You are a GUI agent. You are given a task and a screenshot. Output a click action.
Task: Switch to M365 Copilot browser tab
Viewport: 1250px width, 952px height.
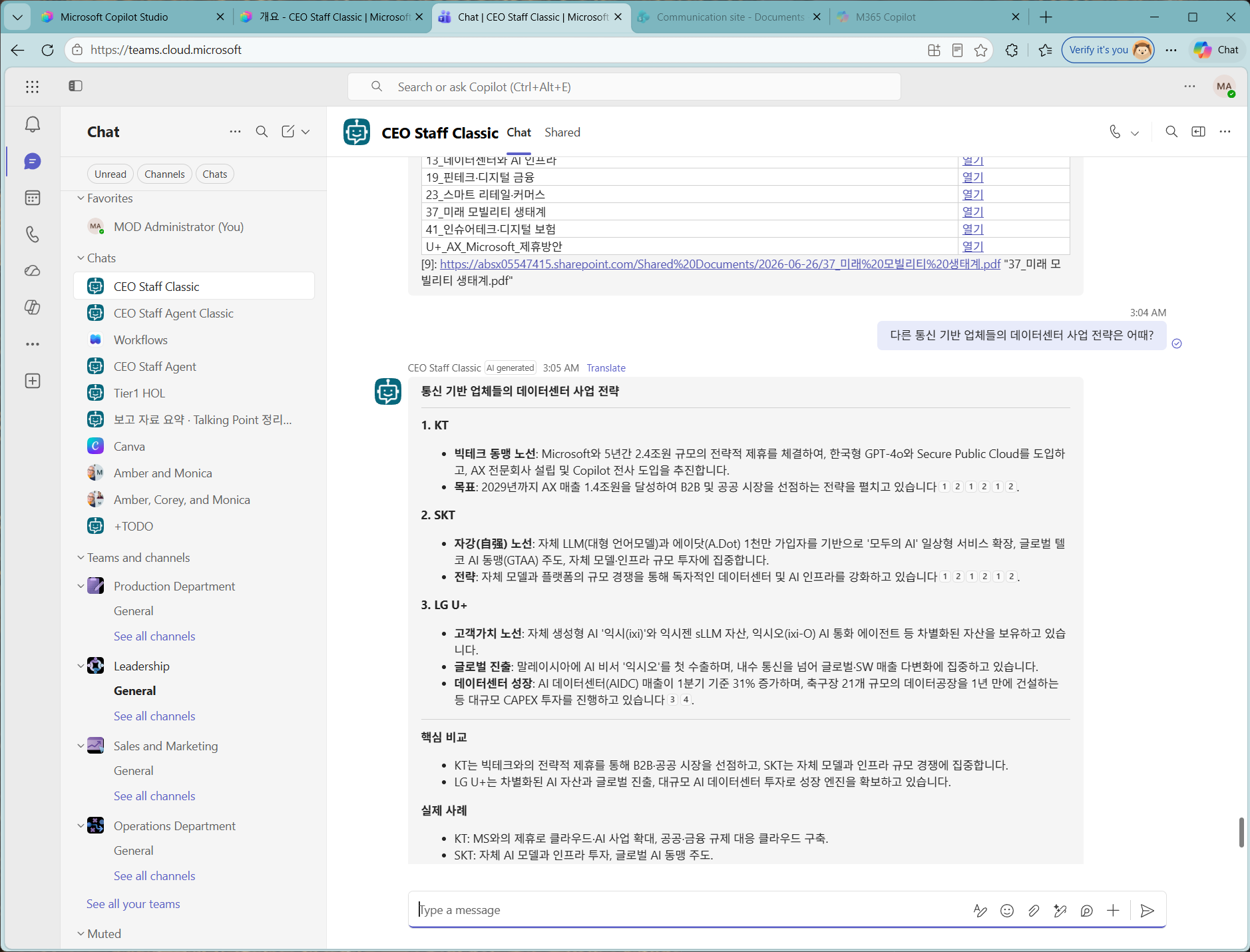pos(929,17)
